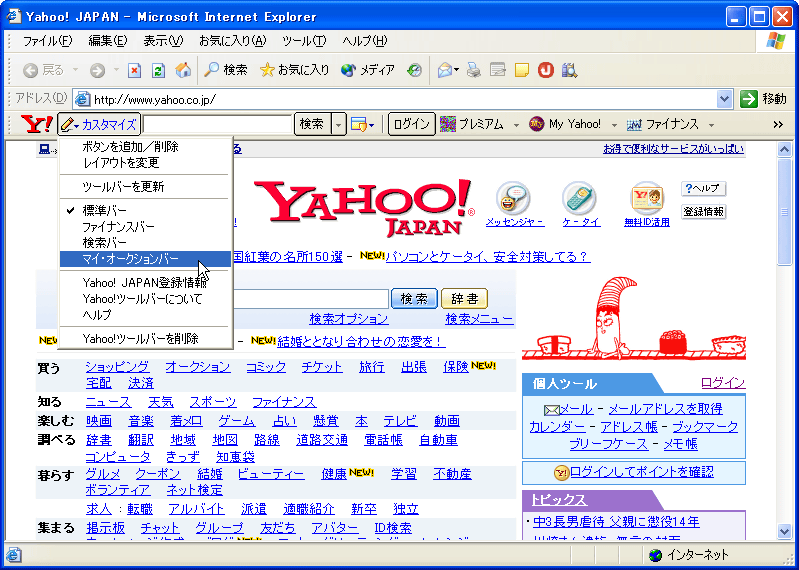Click the ?ヘルプ button on page
The image size is (799, 570).
click(703, 188)
